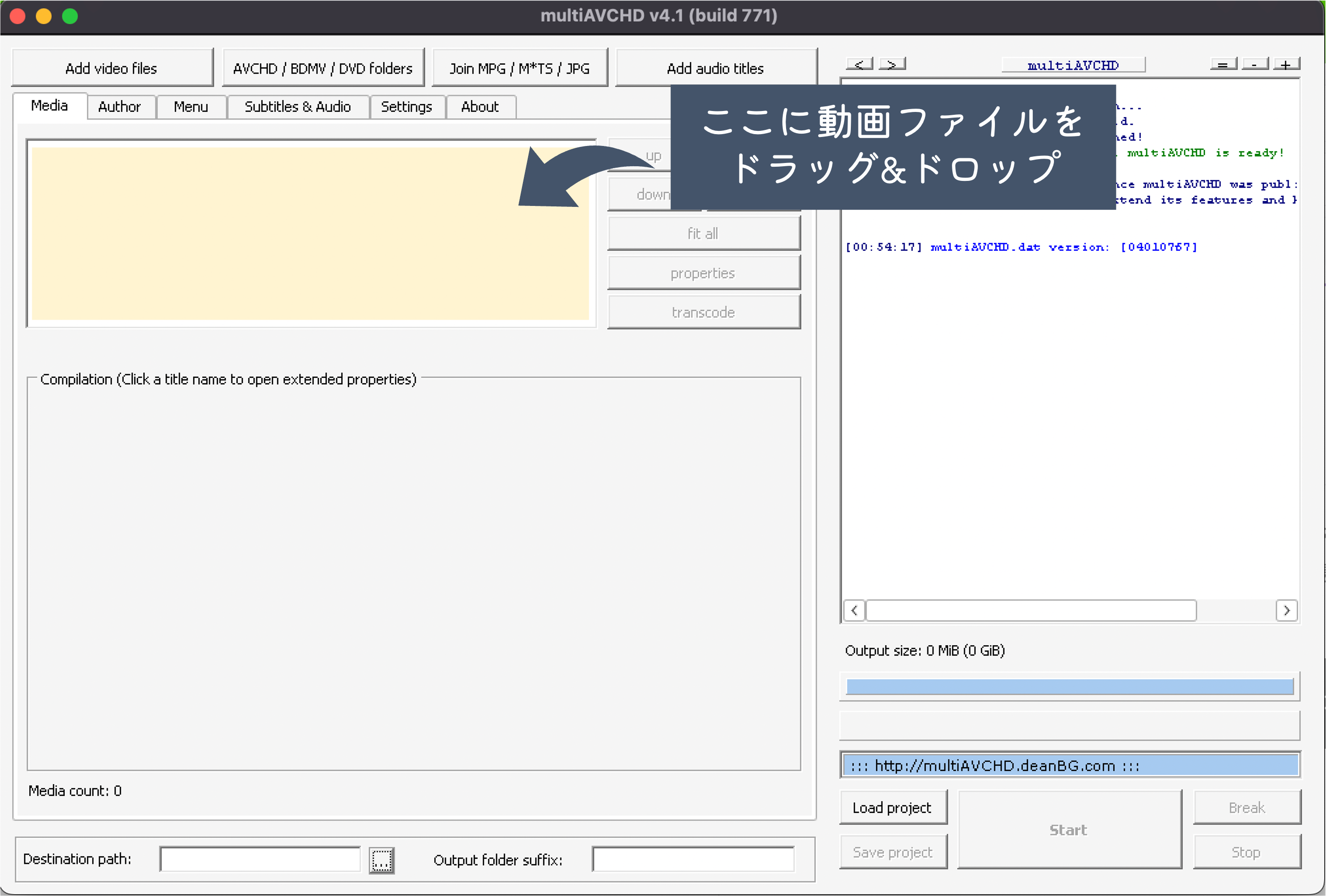Switch to the Author tab
Viewport: 1327px width, 896px height.
pos(120,106)
